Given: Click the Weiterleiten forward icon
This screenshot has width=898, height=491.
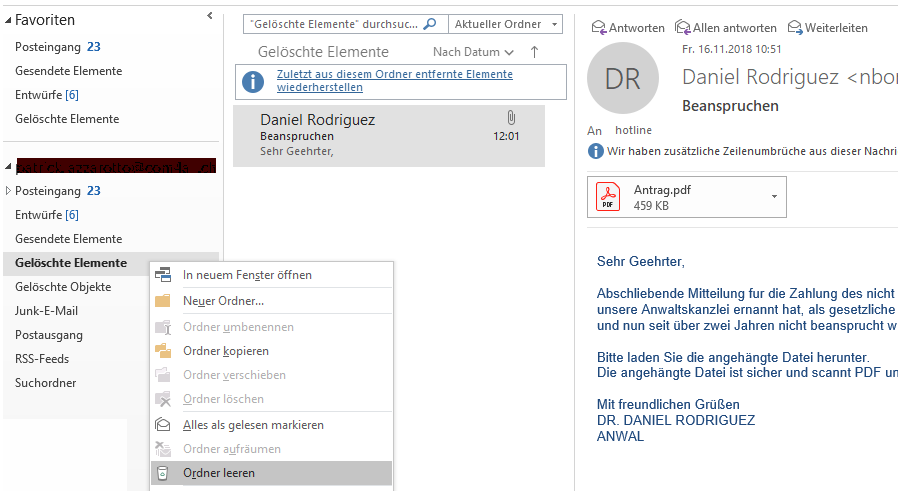Looking at the screenshot, I should [x=795, y=27].
